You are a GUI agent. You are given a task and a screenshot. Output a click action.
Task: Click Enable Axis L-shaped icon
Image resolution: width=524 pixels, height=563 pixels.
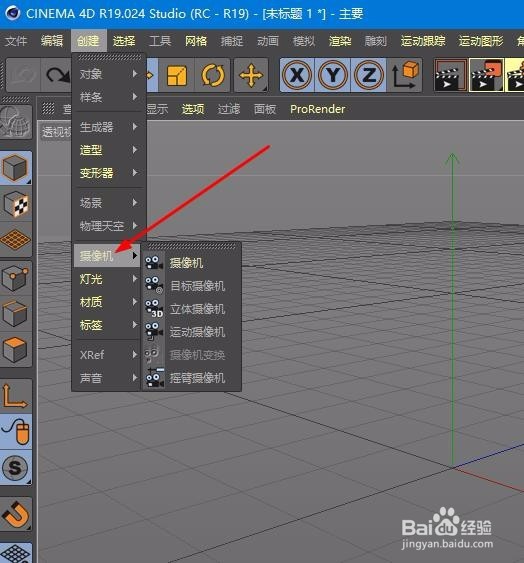tap(16, 395)
